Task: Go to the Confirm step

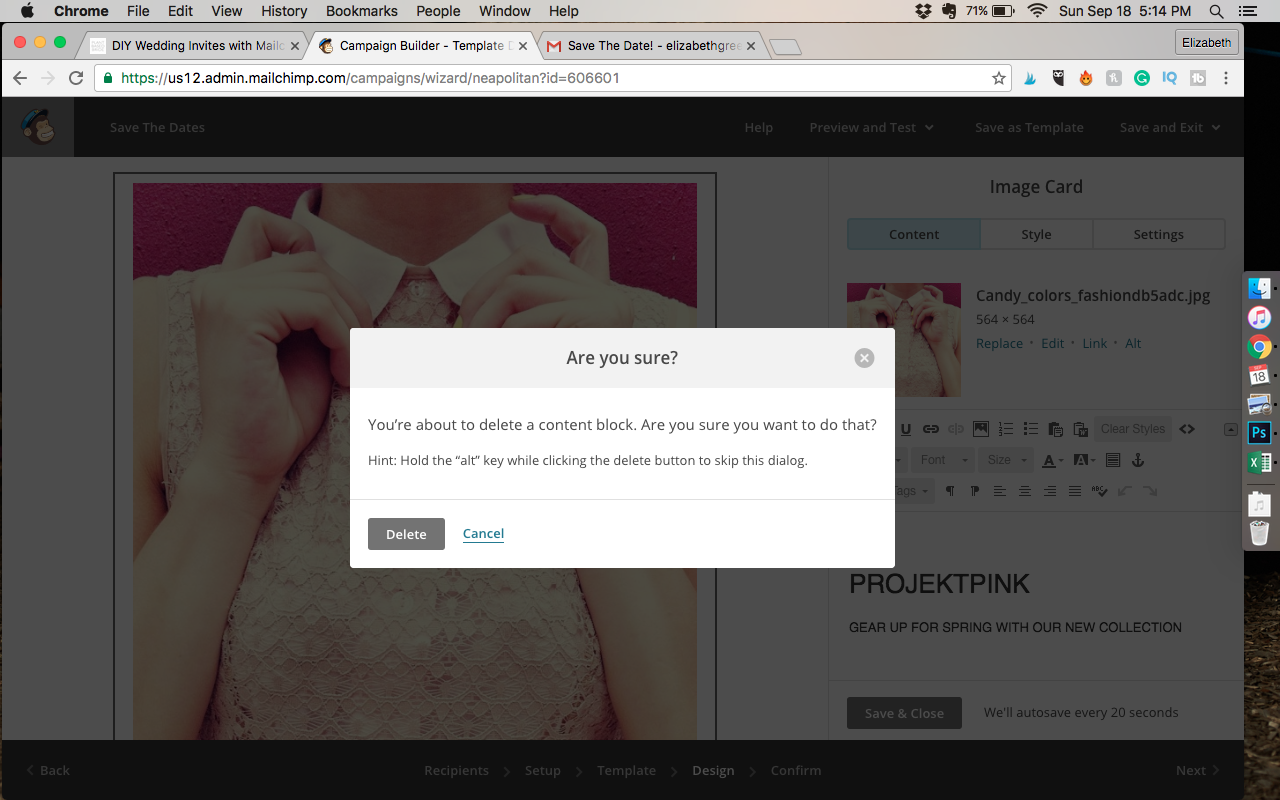Action: 796,770
